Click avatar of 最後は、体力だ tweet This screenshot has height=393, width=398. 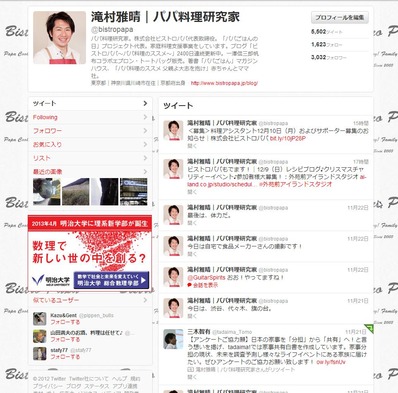(x=173, y=215)
